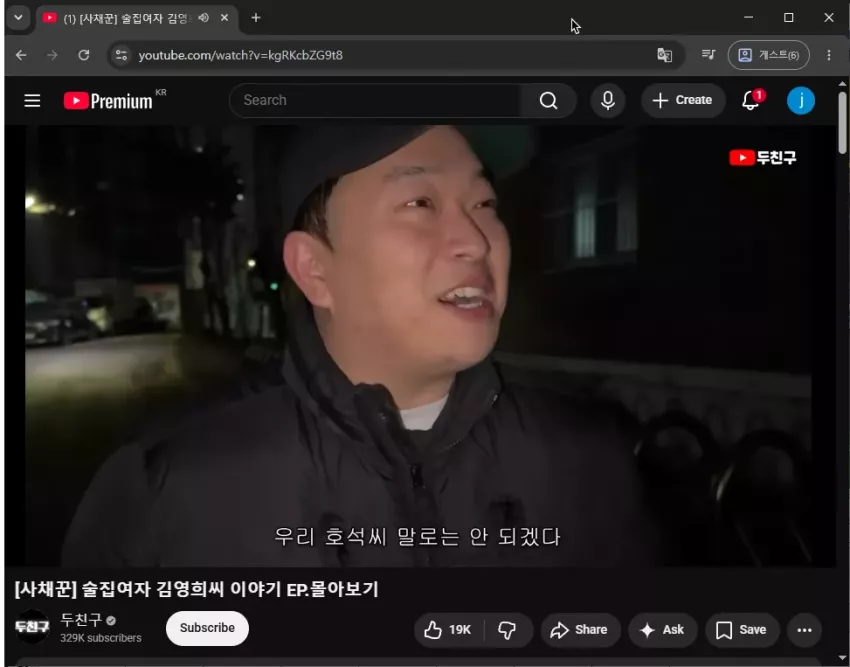
Task: Like the video with thumbs up
Action: (449, 630)
